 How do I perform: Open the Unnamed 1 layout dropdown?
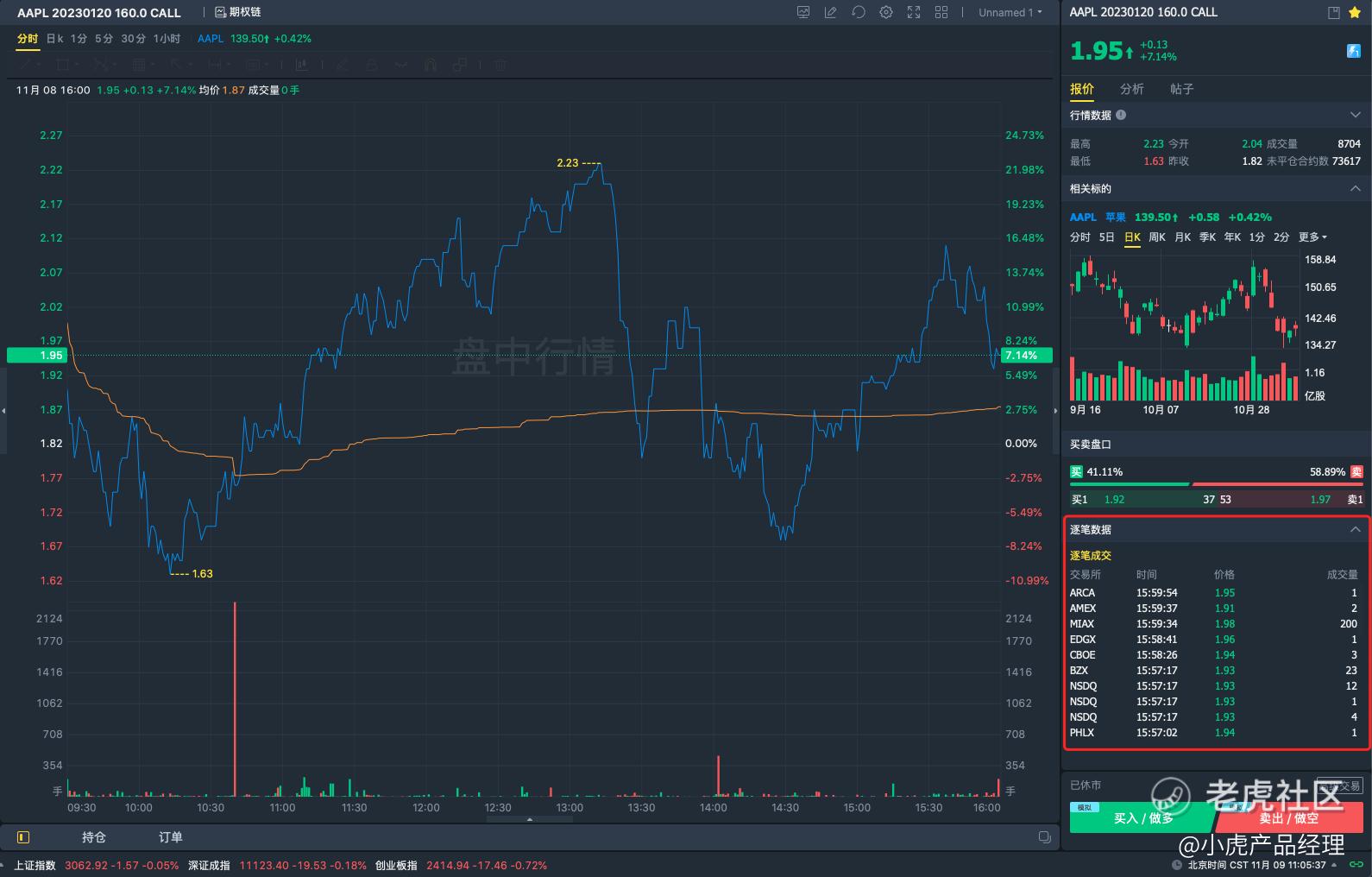coord(1010,12)
